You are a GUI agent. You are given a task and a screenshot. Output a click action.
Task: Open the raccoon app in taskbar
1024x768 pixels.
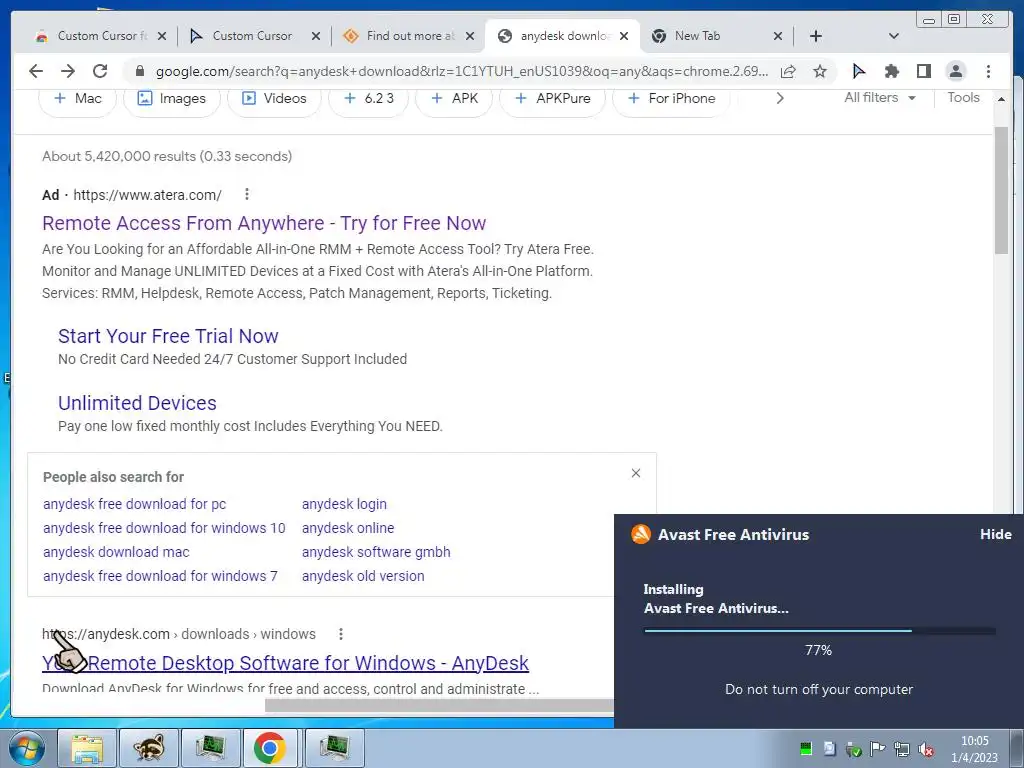[149, 748]
